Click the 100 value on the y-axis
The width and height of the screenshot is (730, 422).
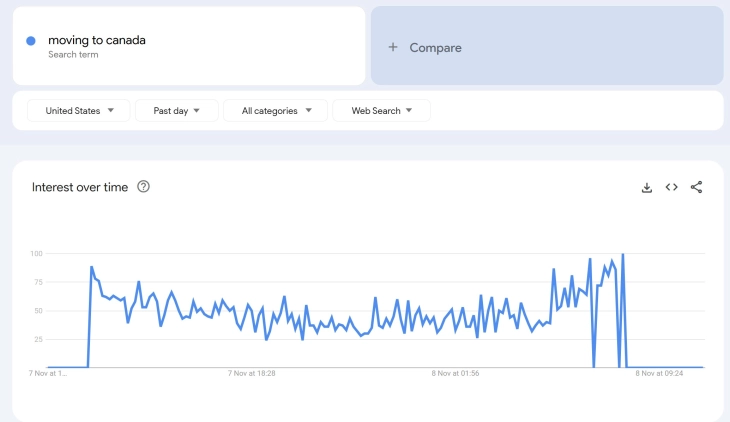click(35, 254)
